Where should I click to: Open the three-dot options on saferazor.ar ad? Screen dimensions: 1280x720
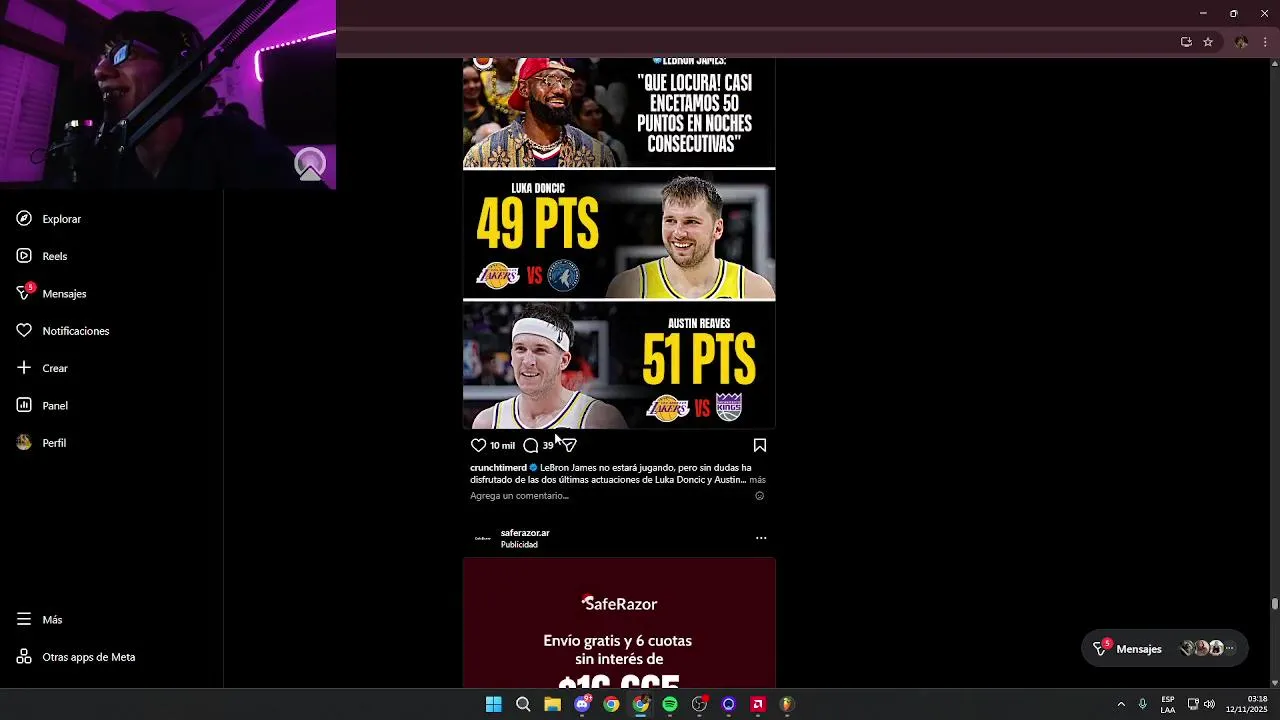point(761,538)
